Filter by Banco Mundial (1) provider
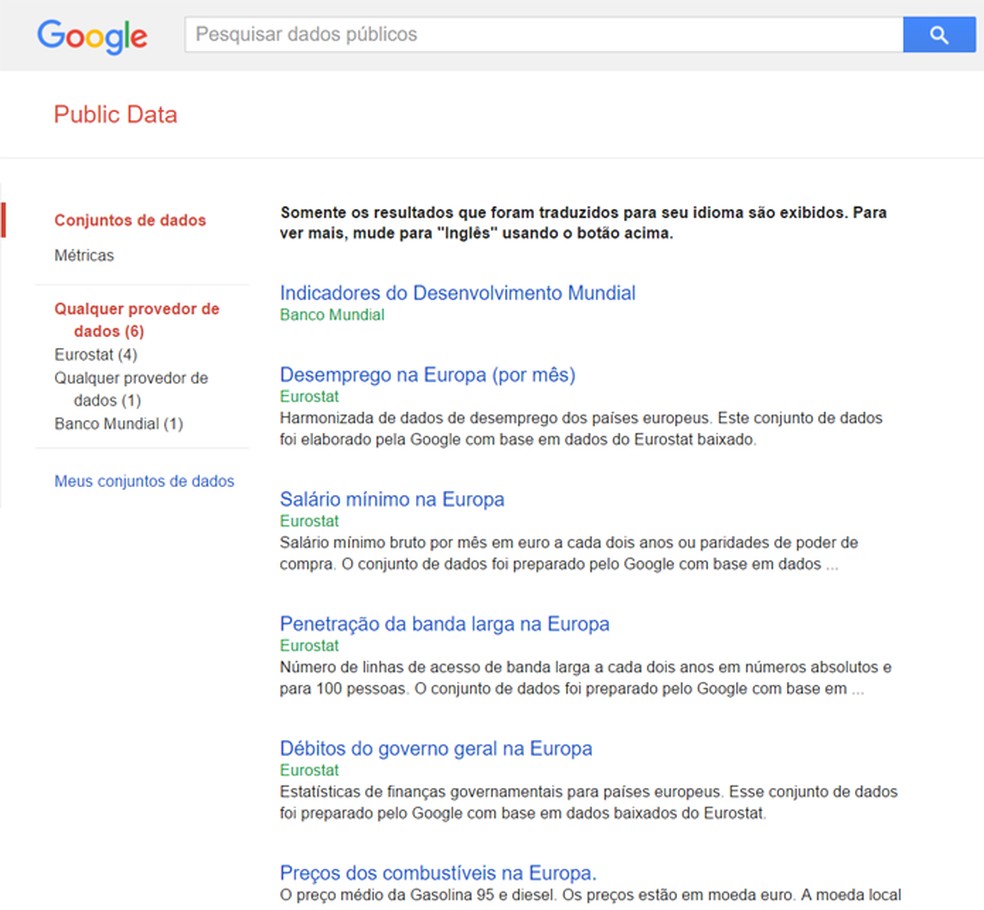The width and height of the screenshot is (984, 910). coord(119,424)
